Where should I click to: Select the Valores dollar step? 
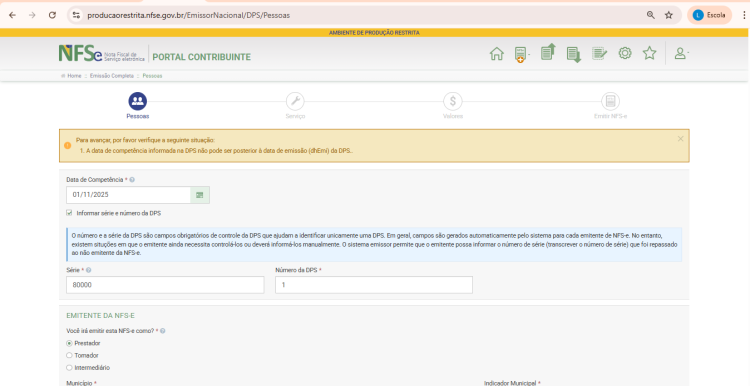452,101
